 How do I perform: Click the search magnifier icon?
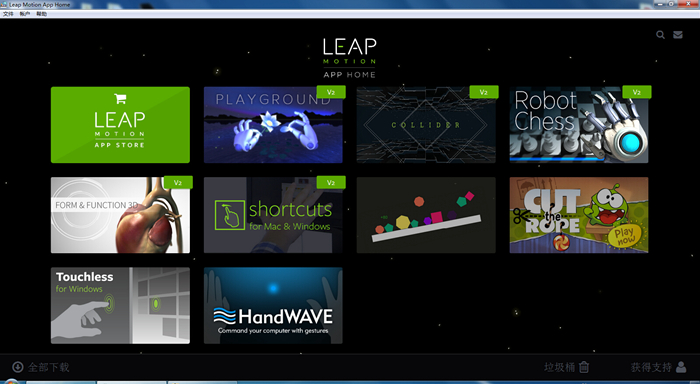click(660, 35)
